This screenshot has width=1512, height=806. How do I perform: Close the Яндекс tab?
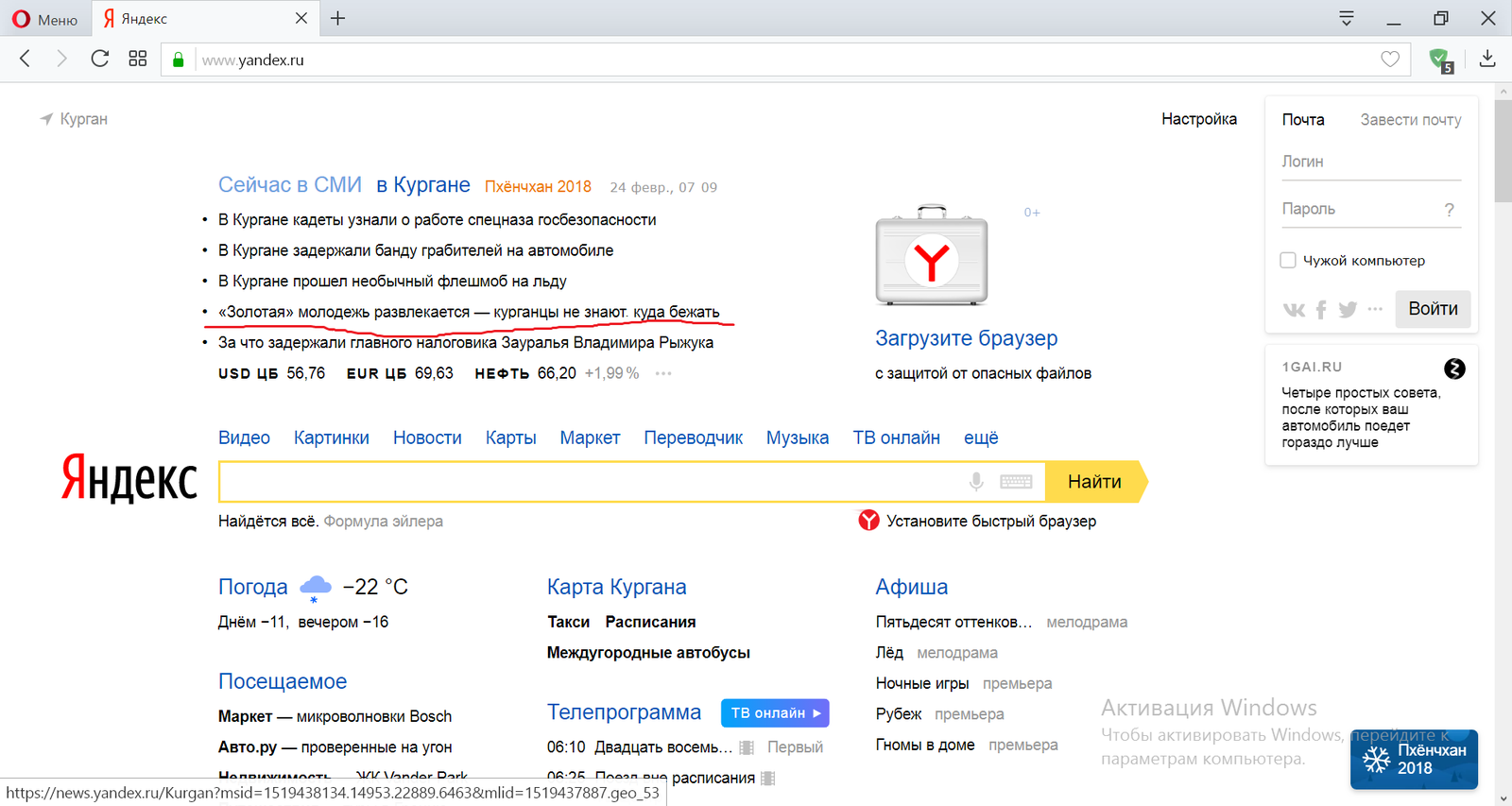(x=301, y=18)
